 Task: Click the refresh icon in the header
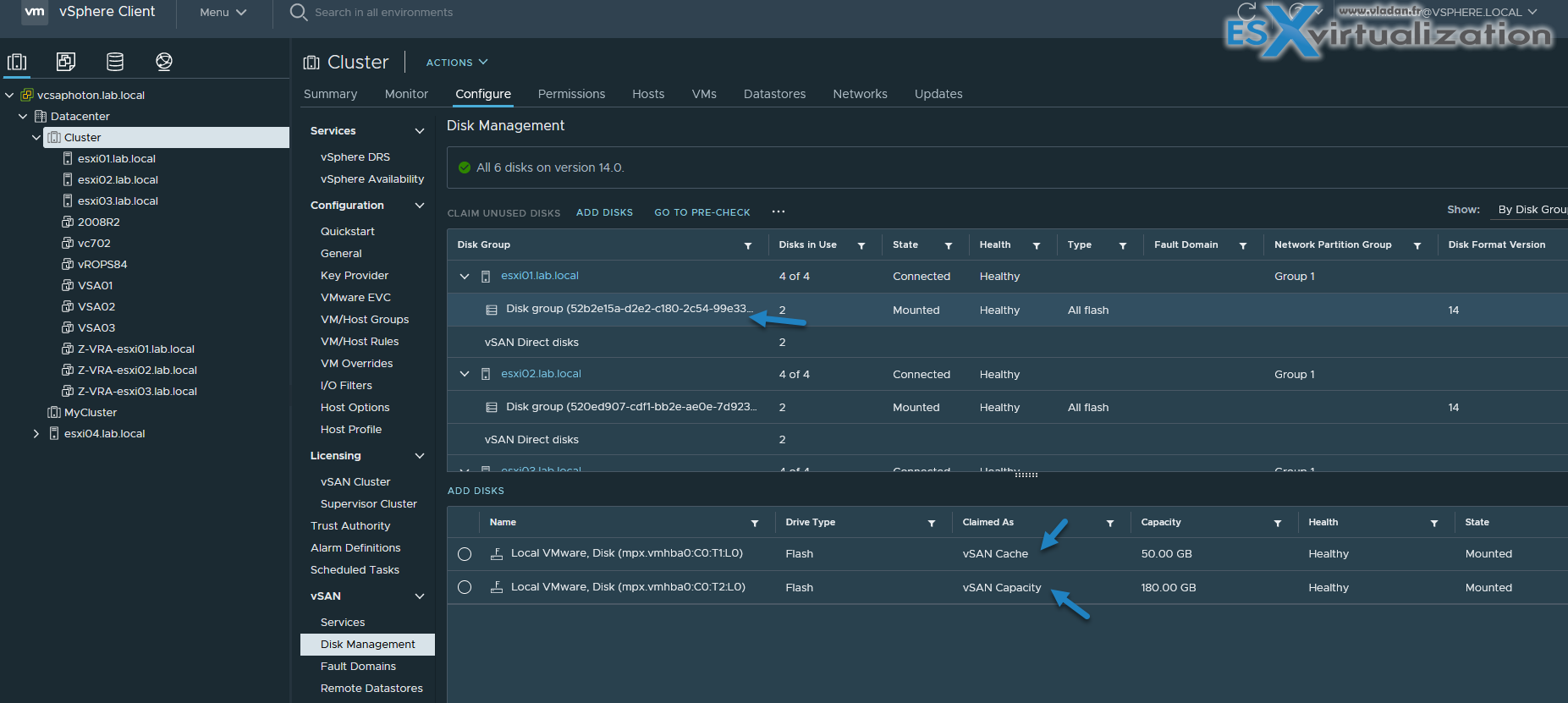point(1246,11)
